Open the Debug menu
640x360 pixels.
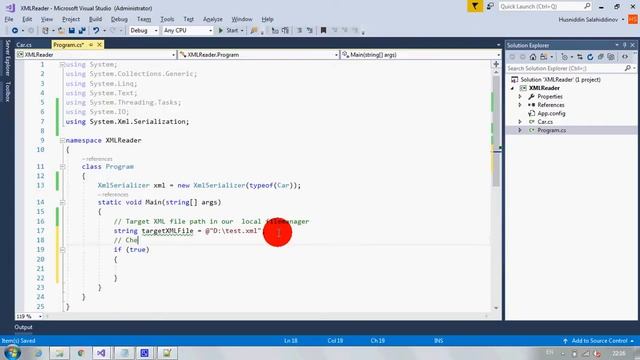(119, 19)
